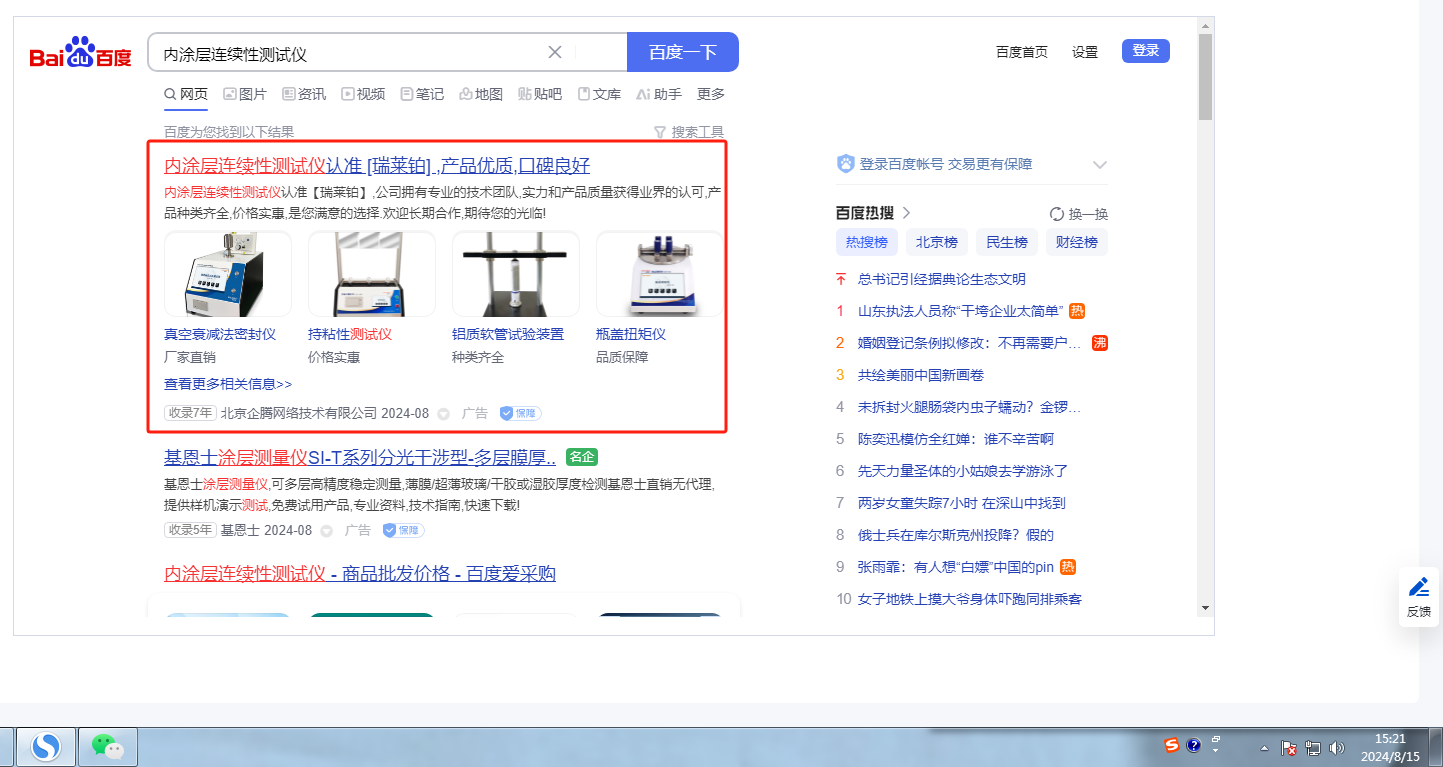Open hot search 张雨霏 "白嫖"中国的pin
Viewport: 1443px width, 767px height.
point(956,567)
